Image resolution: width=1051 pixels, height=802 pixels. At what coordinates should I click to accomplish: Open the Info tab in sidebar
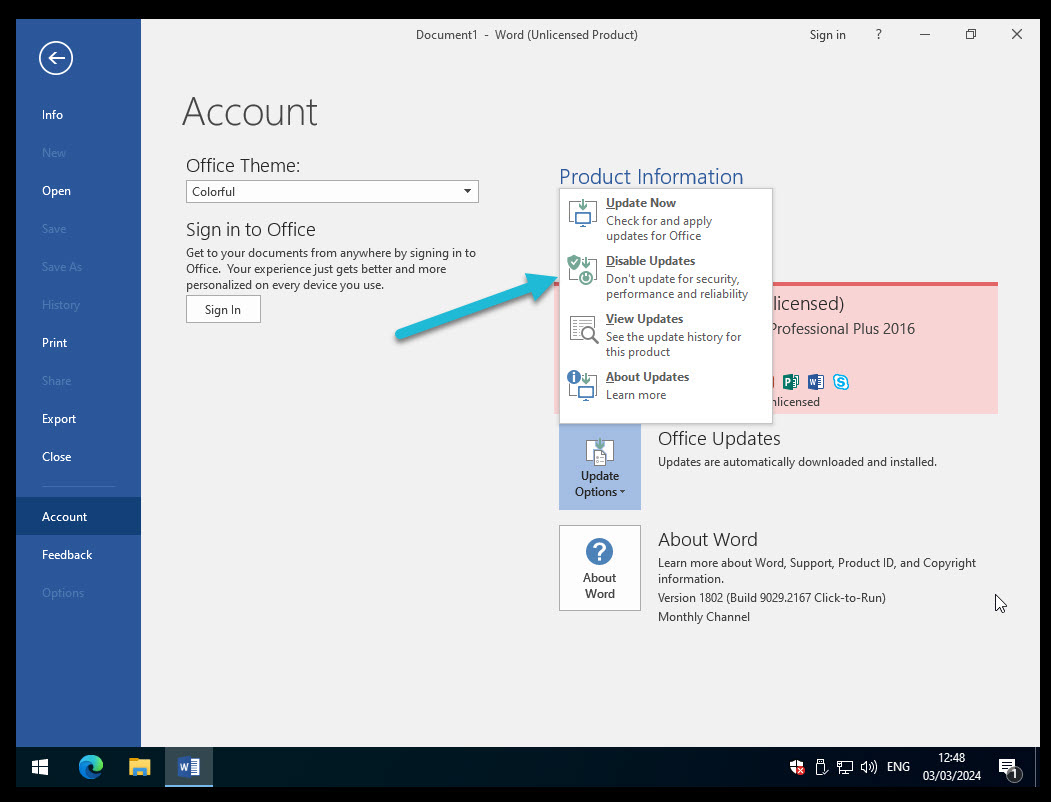(x=53, y=115)
